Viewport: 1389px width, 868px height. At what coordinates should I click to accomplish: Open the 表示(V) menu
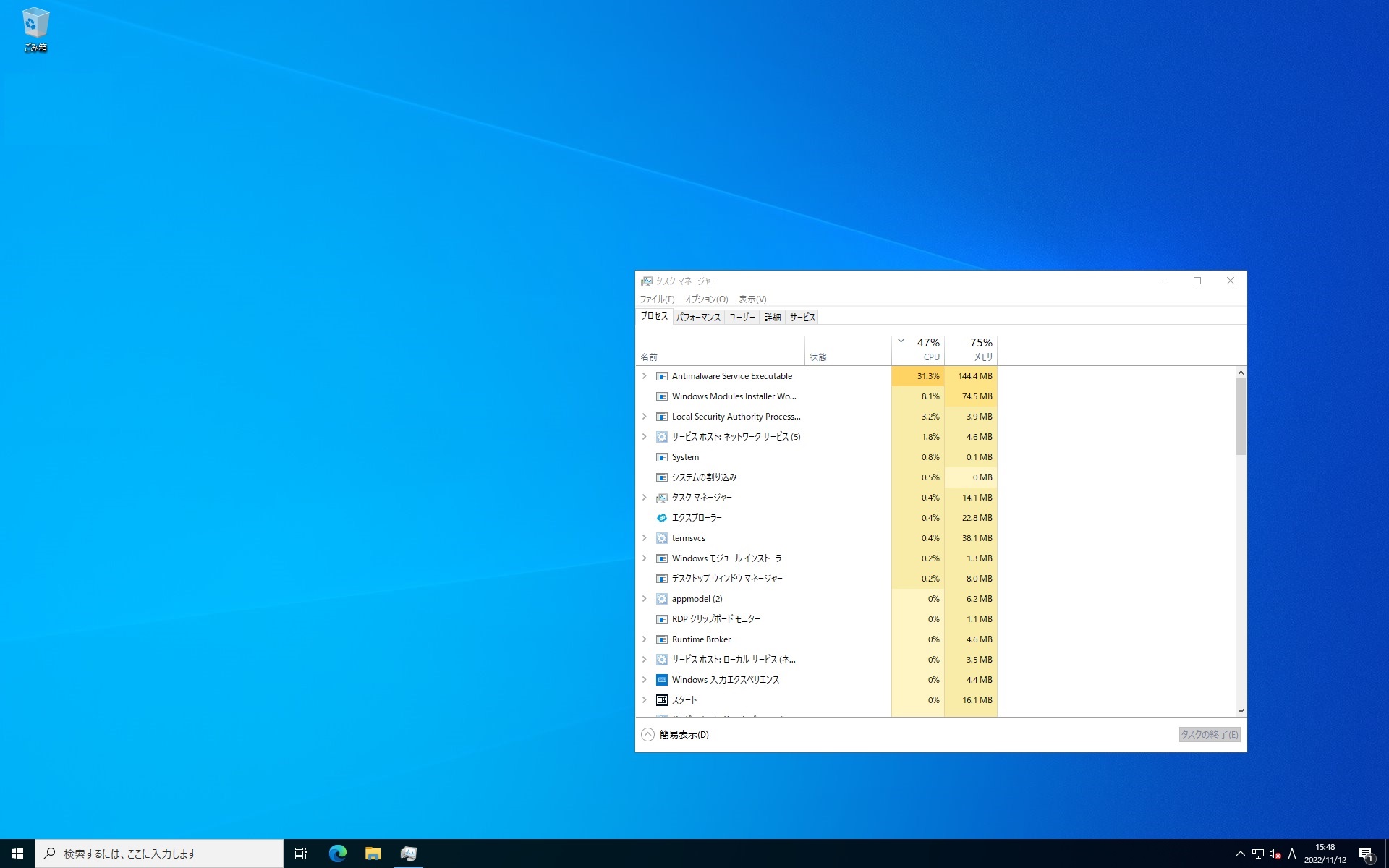[x=752, y=299]
